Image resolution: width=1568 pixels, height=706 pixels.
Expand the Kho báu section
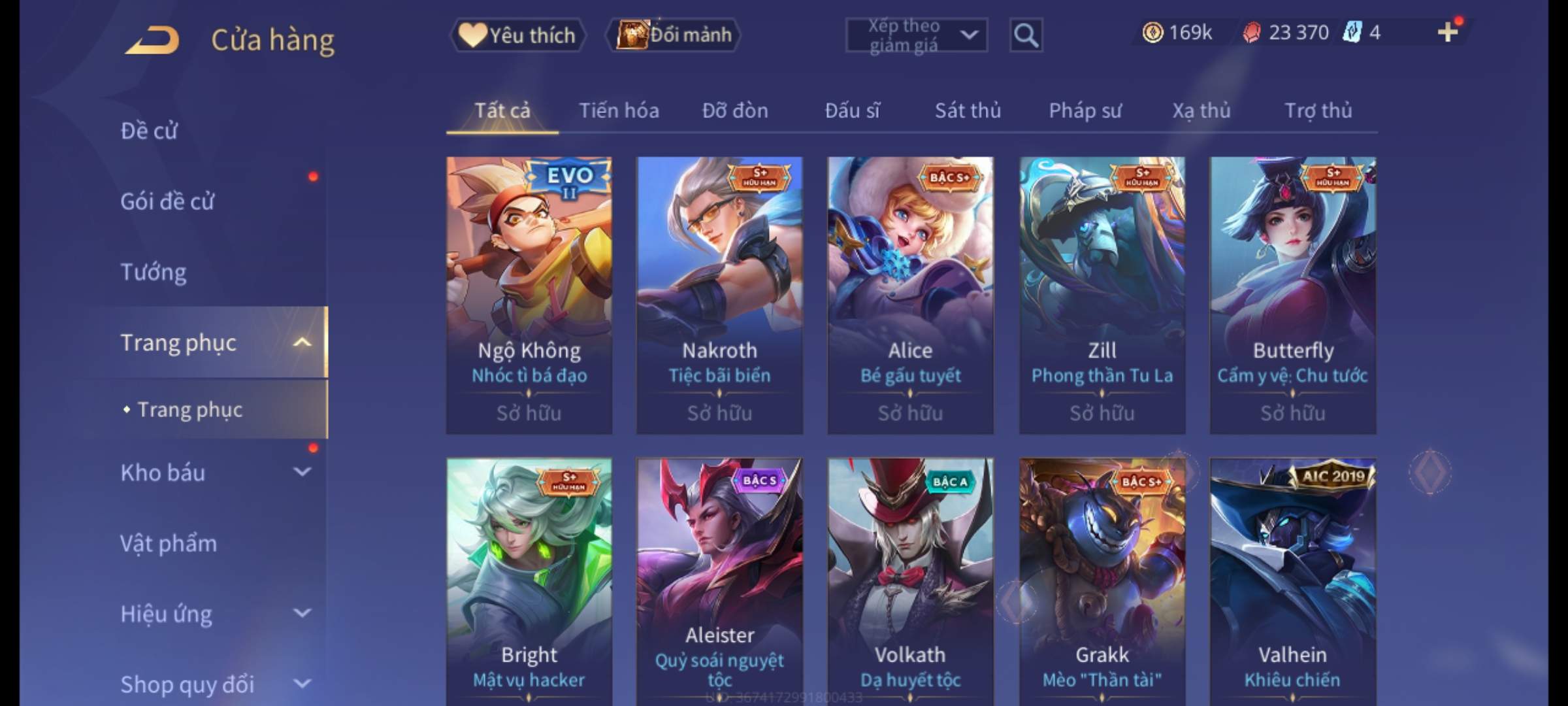pyautogui.click(x=302, y=472)
